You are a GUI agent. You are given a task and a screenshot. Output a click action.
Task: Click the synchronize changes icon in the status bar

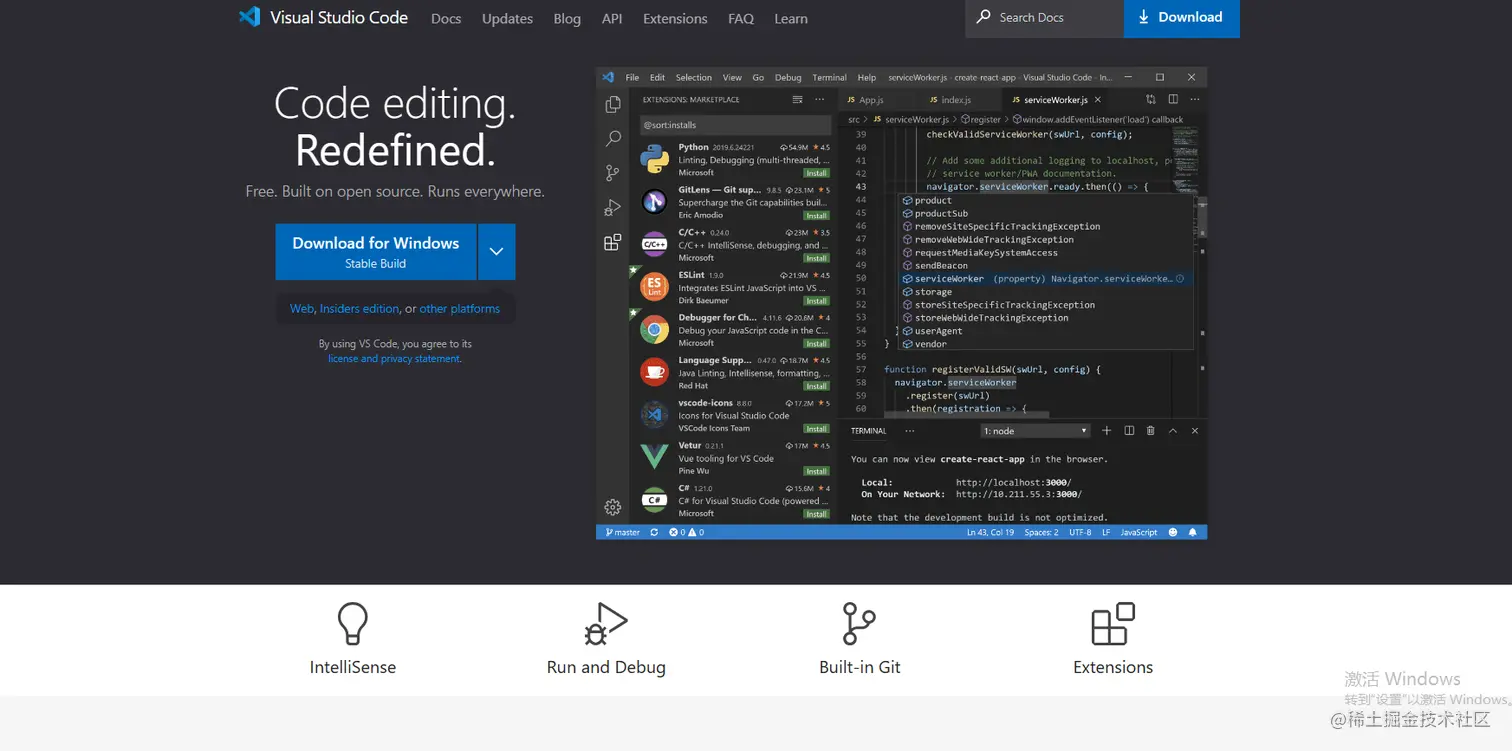click(x=654, y=532)
